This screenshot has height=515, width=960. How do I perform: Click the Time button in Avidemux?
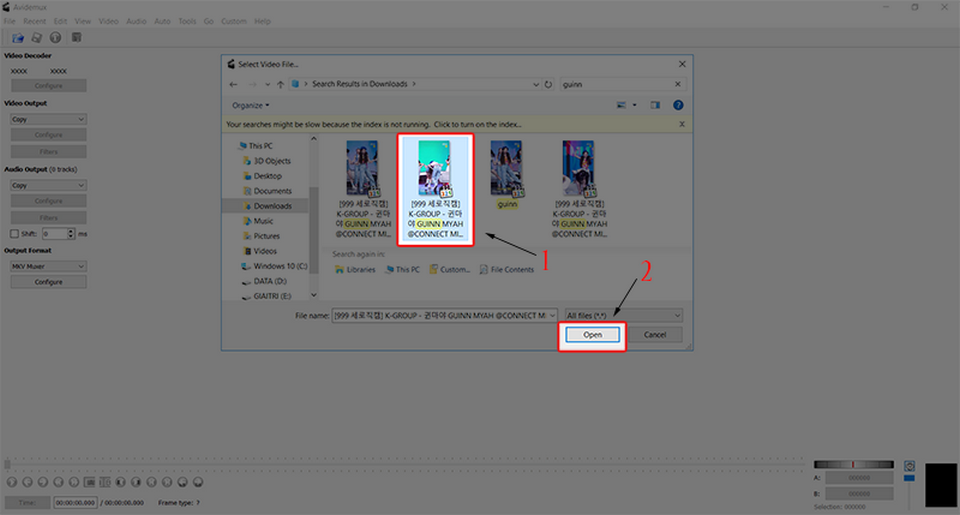click(x=26, y=503)
